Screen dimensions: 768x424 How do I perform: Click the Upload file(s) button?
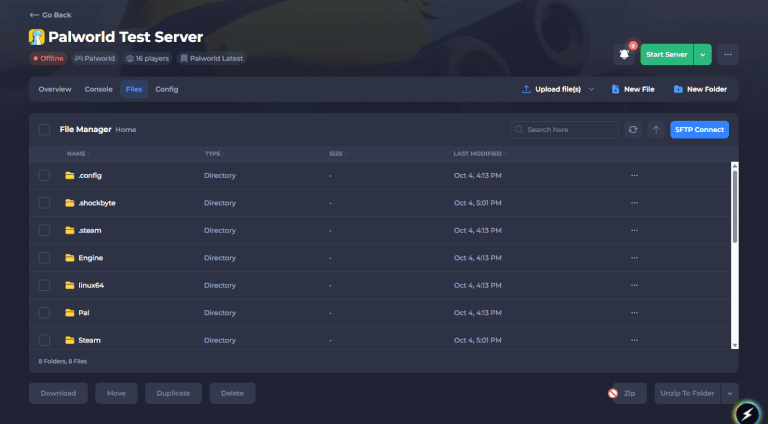pos(552,89)
